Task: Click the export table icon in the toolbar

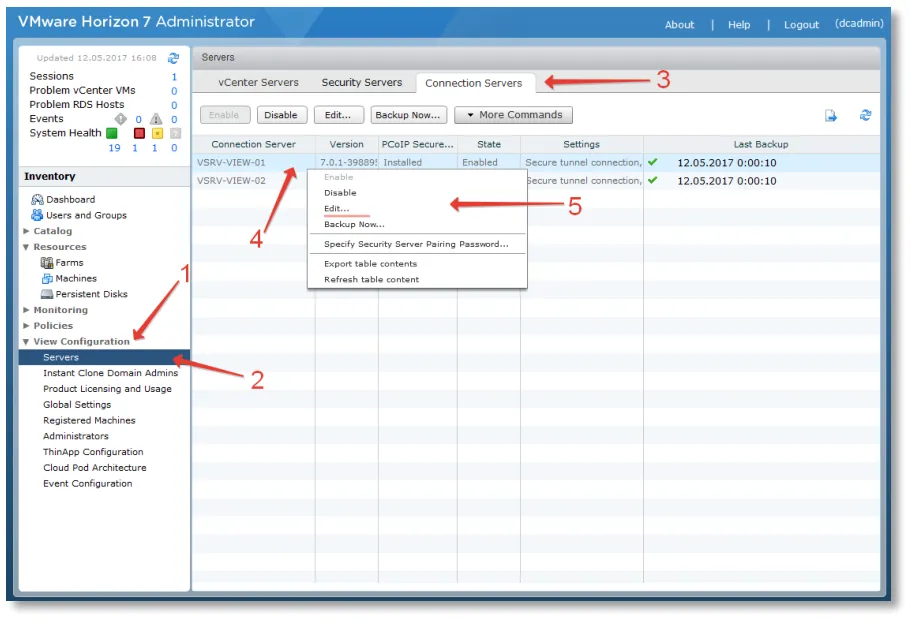Action: 831,116
